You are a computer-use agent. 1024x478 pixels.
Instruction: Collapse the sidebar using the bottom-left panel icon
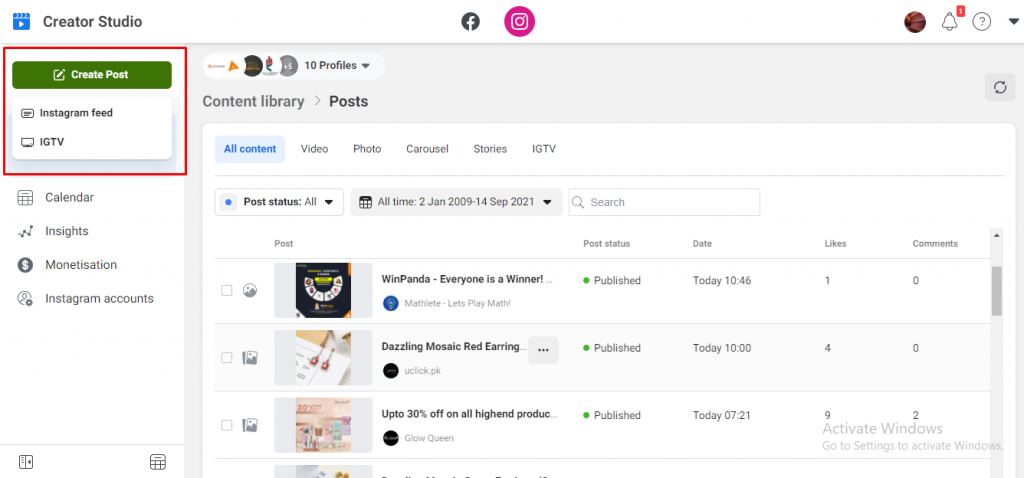(x=26, y=462)
